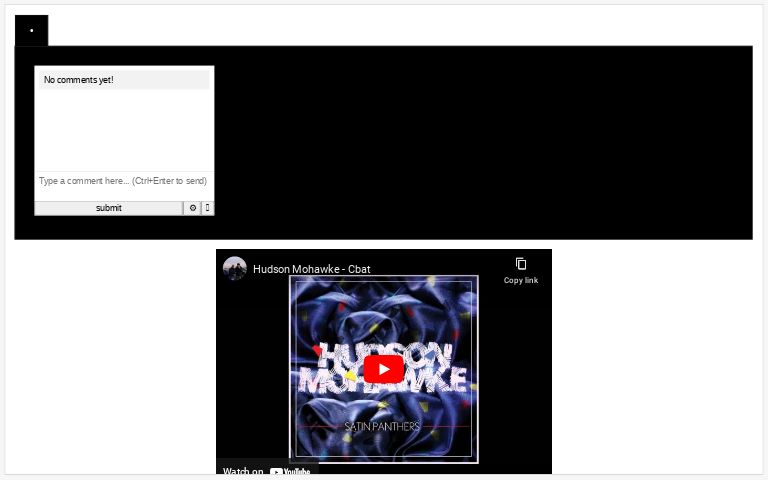Open the comment settings gear icon

click(x=193, y=208)
